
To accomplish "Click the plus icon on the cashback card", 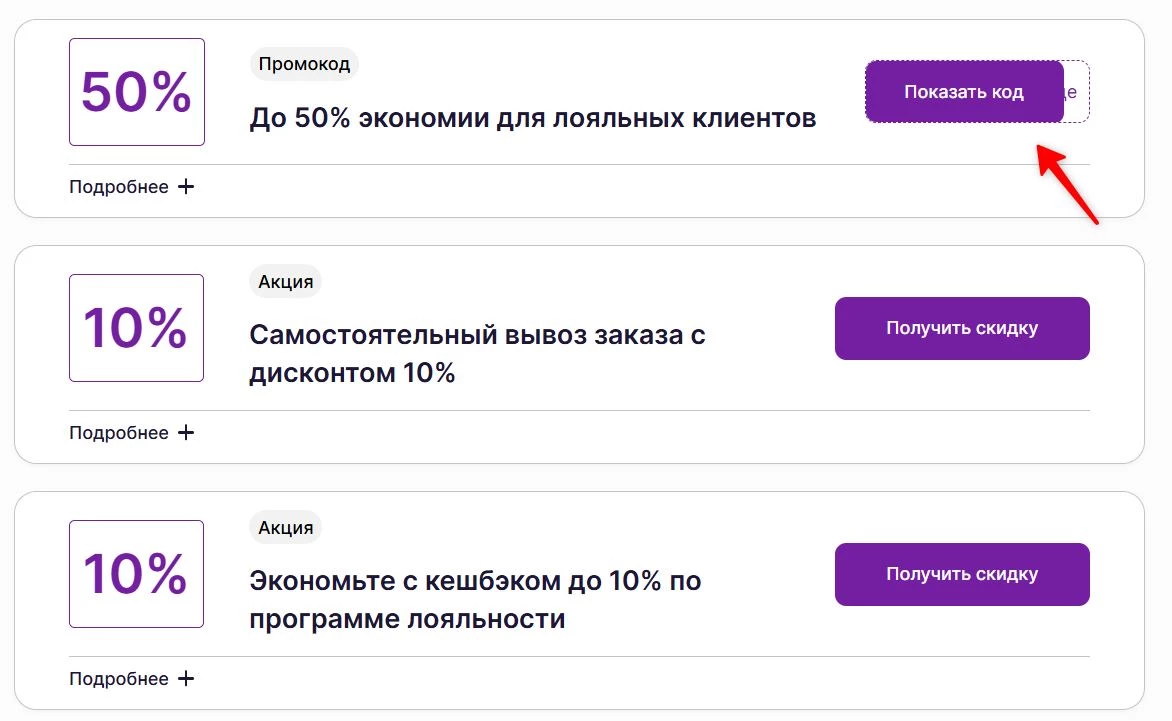I will click(x=187, y=678).
